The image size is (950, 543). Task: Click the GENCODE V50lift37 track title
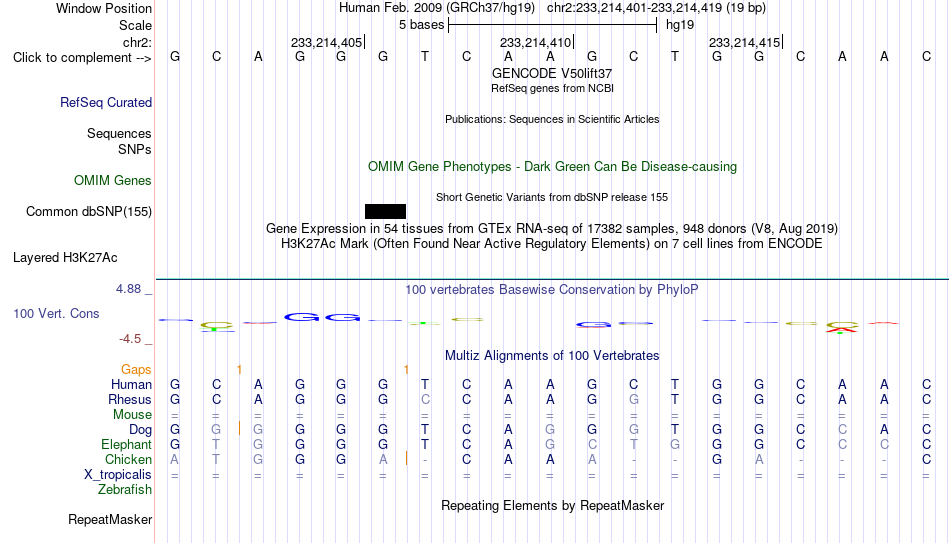coord(552,73)
